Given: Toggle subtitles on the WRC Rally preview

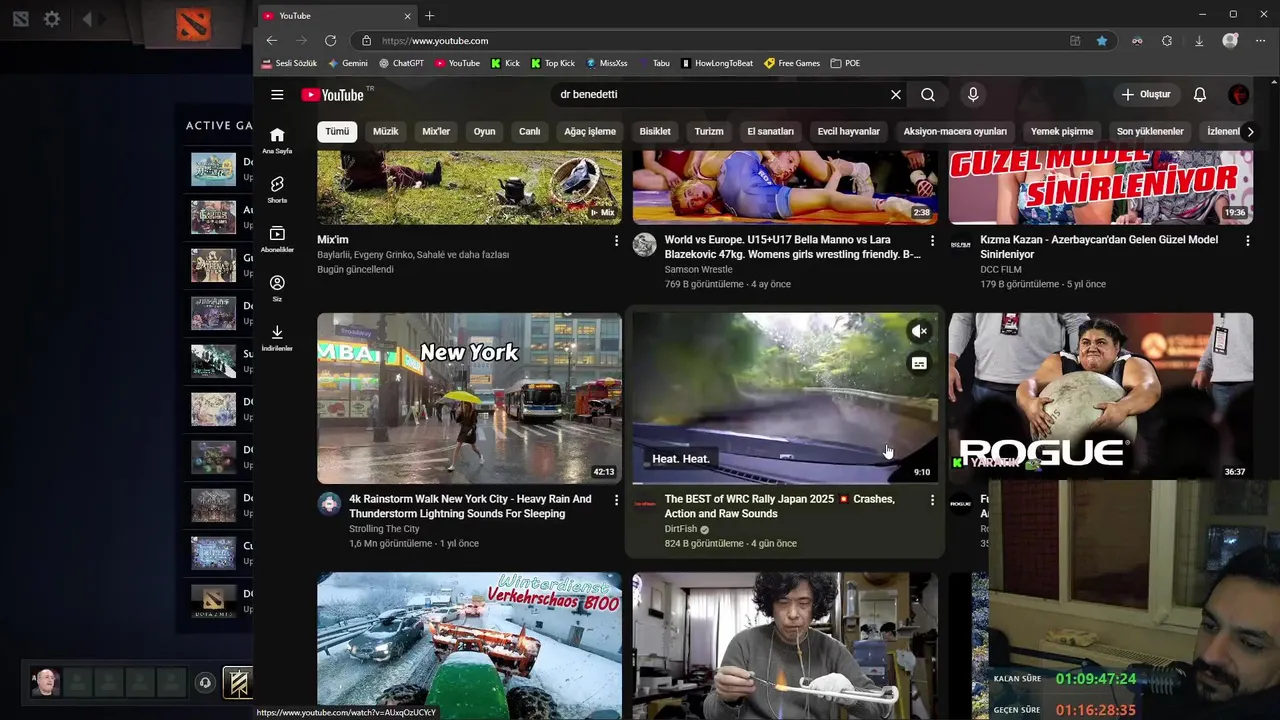Looking at the screenshot, I should [919, 364].
